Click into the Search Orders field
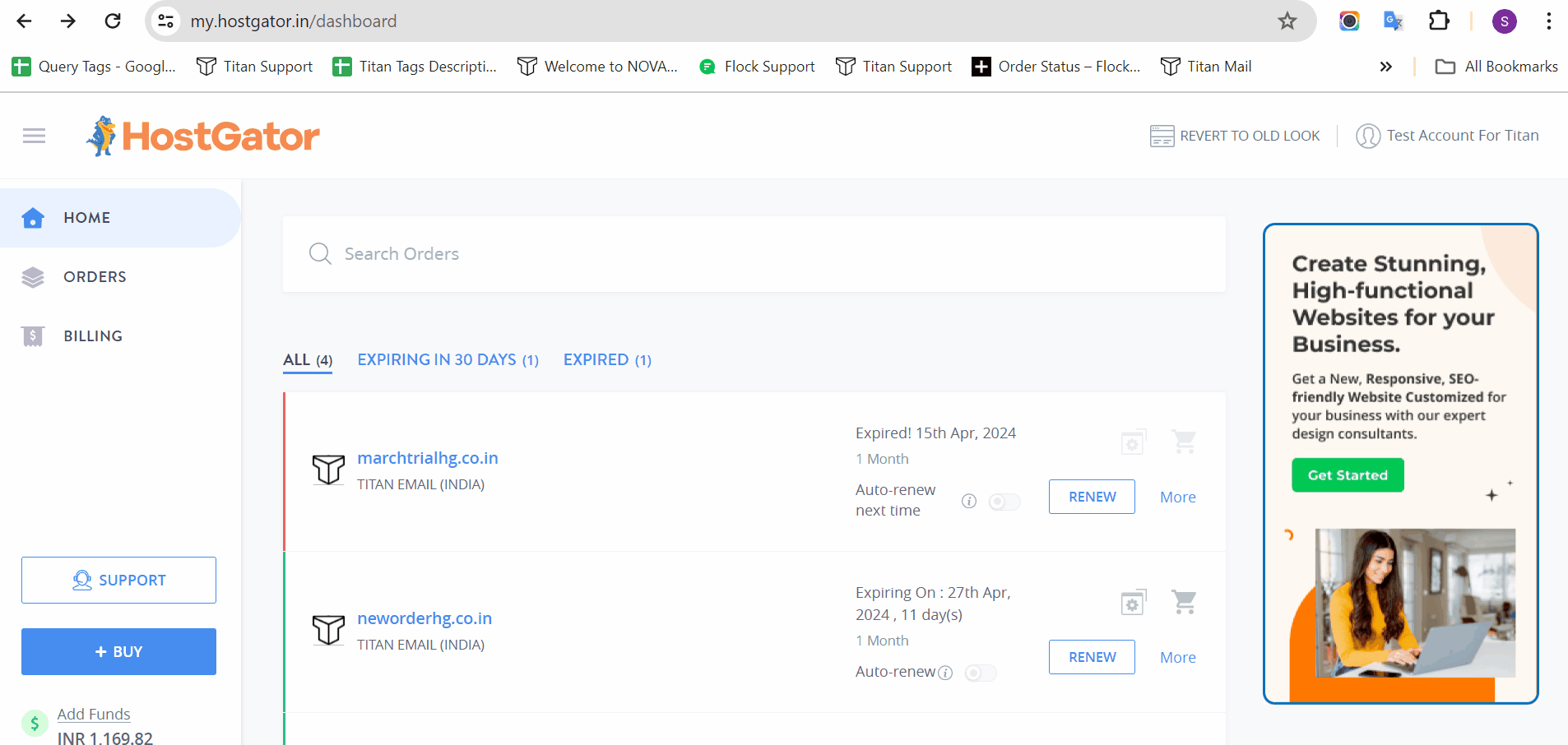 [x=754, y=254]
